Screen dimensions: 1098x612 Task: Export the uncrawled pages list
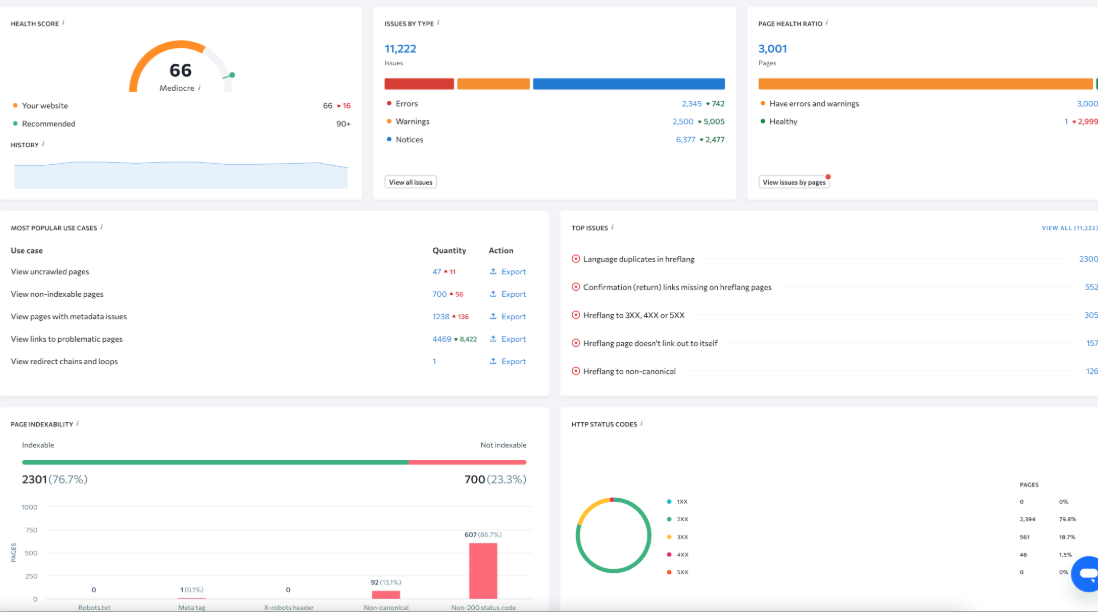(508, 272)
